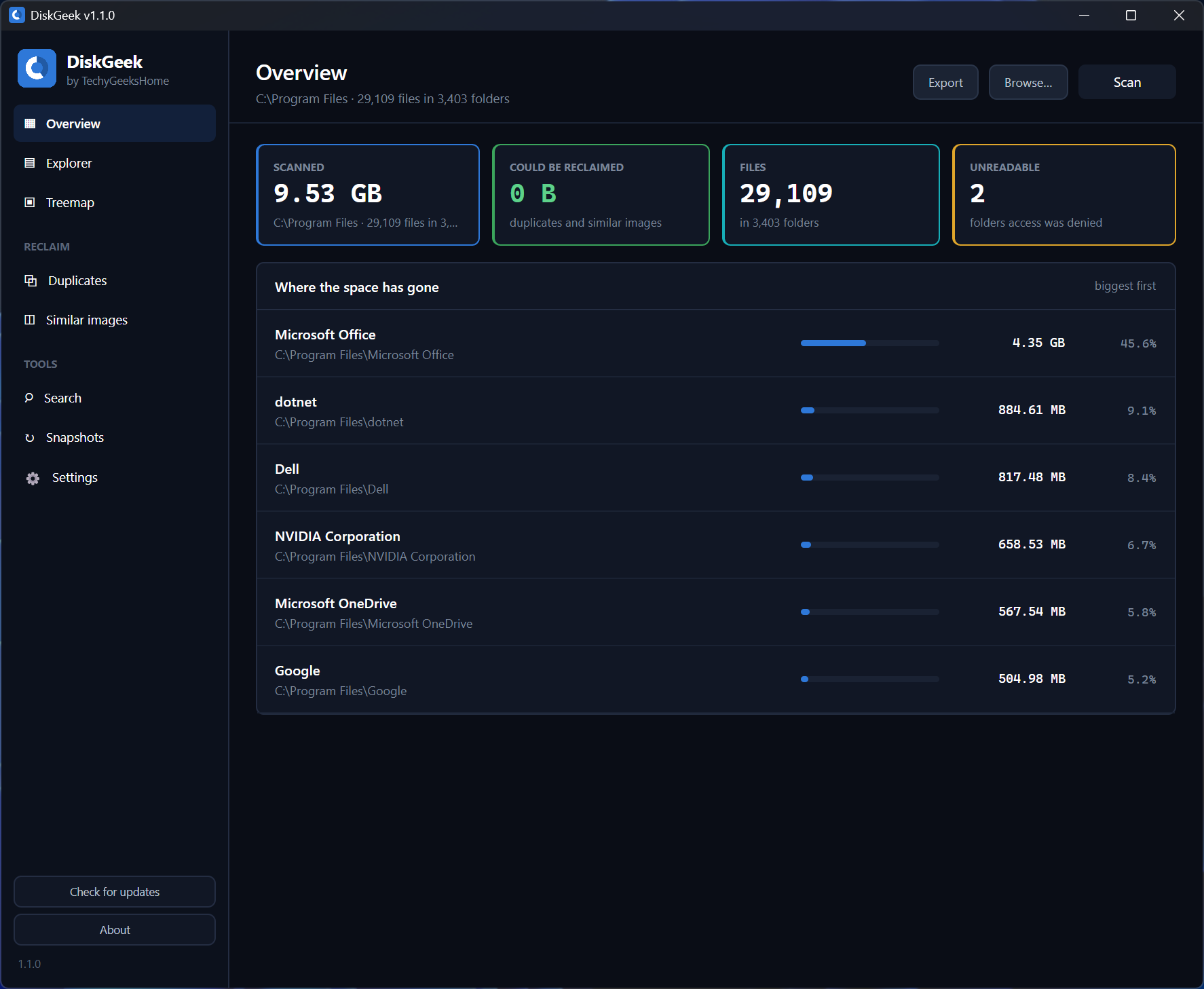Click the Export button
The height and width of the screenshot is (989, 1204).
click(945, 82)
